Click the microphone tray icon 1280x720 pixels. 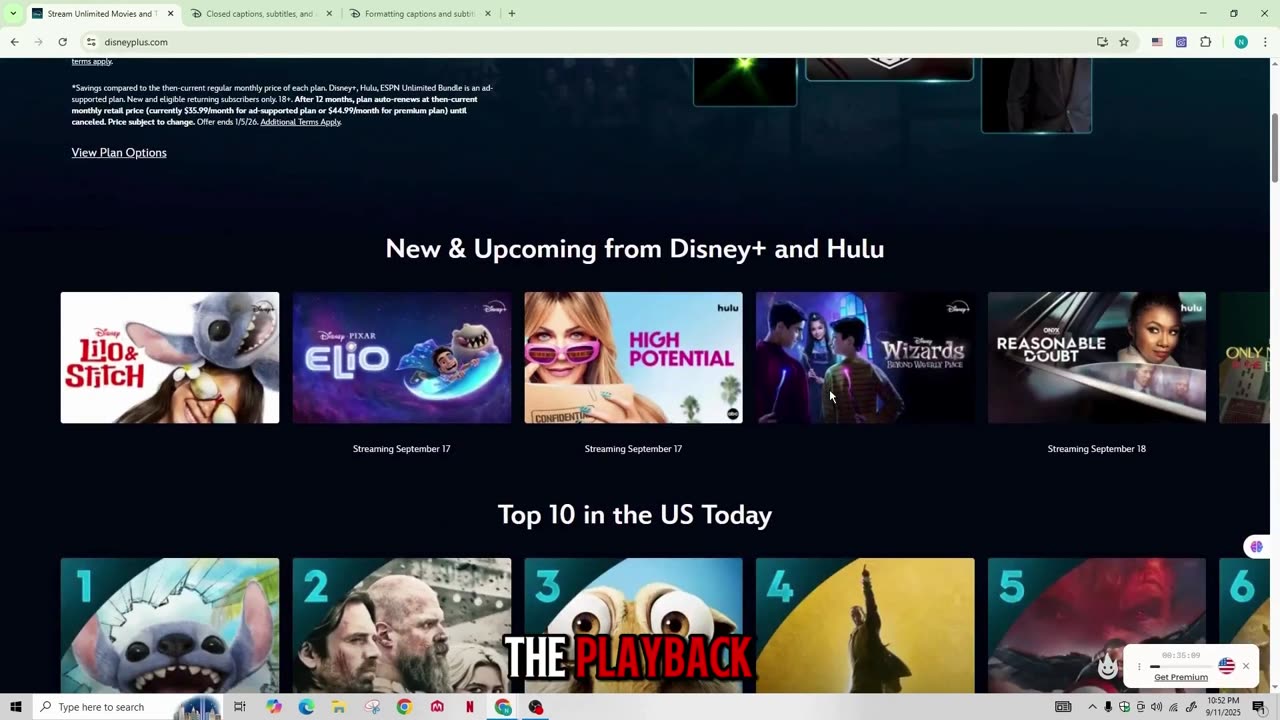(x=1108, y=707)
